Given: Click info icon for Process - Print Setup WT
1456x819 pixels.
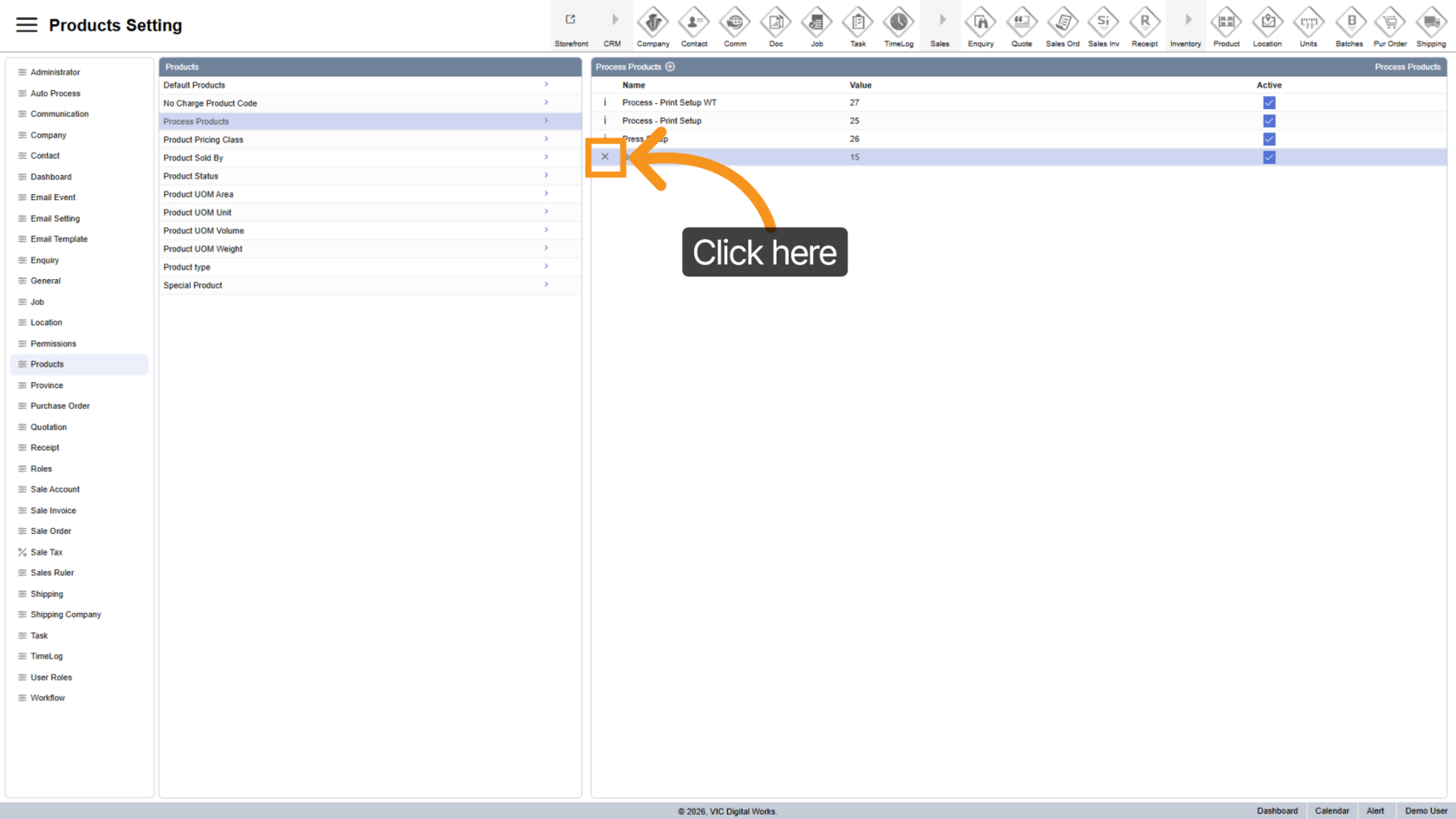Looking at the screenshot, I should (x=605, y=102).
